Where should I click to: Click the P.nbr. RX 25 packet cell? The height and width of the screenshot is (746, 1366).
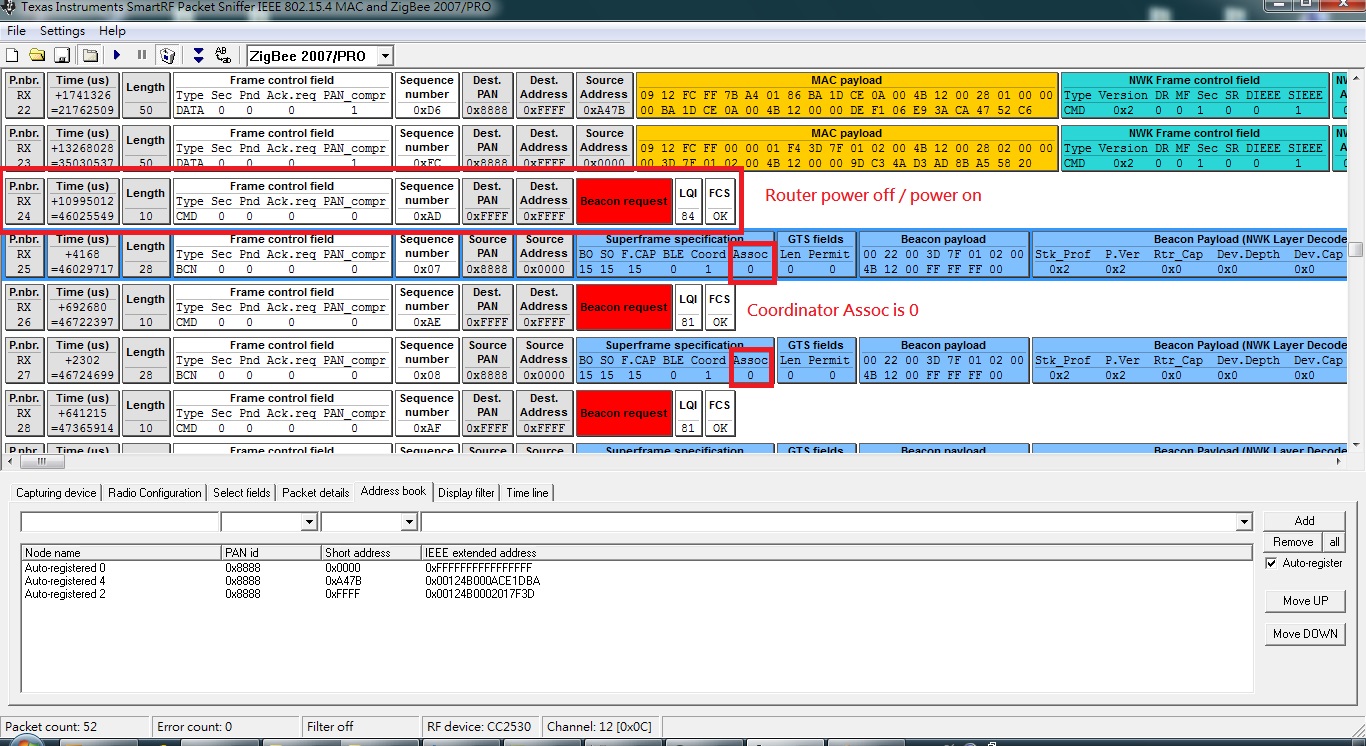click(x=24, y=255)
